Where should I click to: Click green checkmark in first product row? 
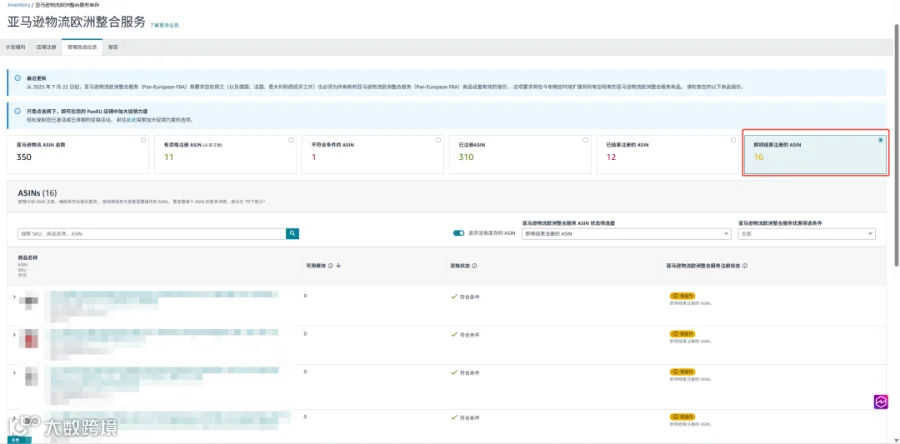[454, 296]
